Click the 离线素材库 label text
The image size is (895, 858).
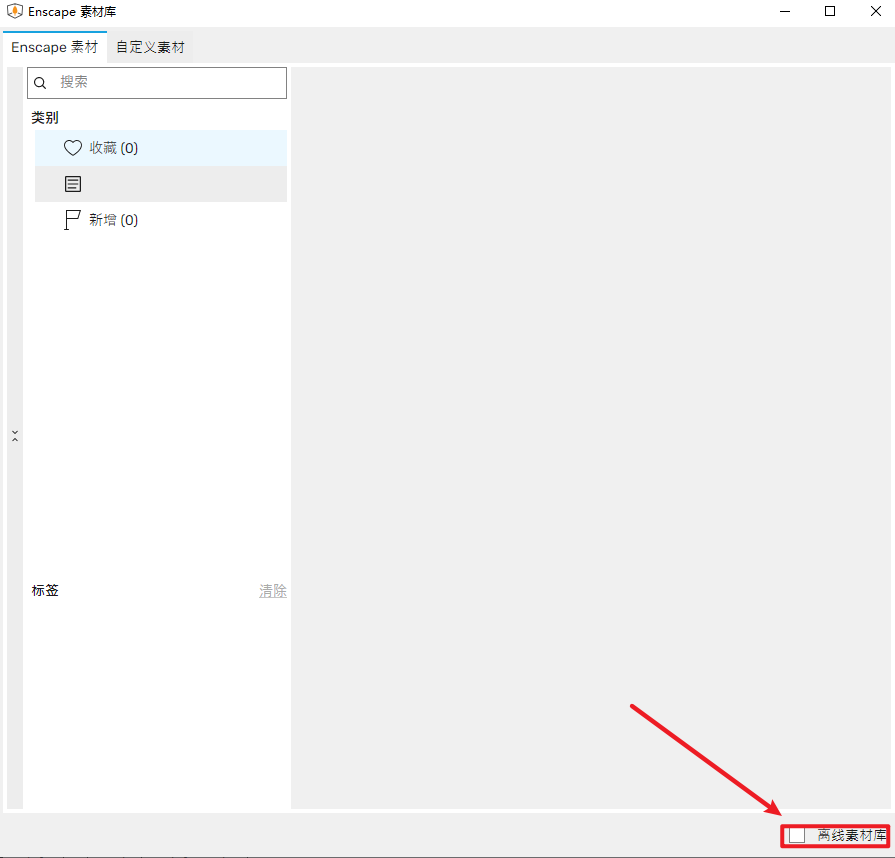point(851,835)
